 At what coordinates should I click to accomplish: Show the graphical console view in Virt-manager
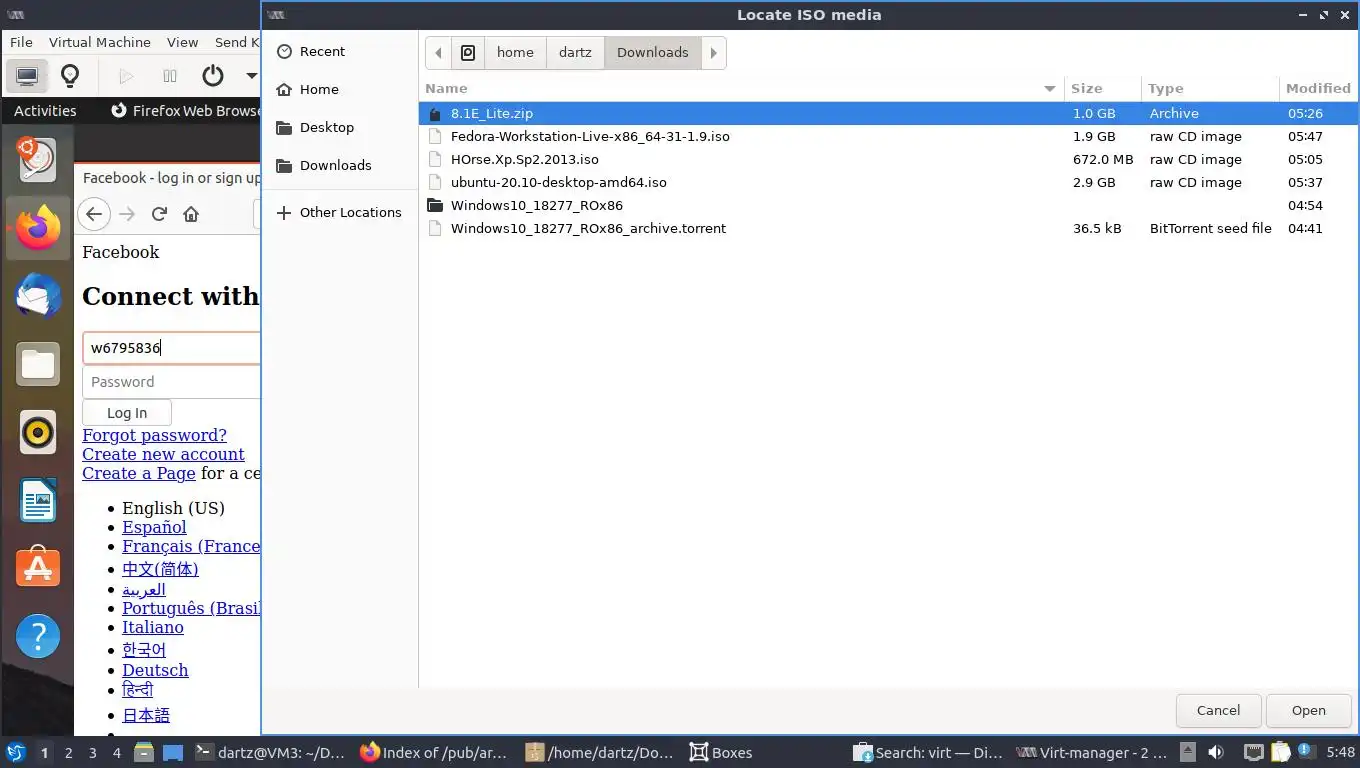pos(27,76)
